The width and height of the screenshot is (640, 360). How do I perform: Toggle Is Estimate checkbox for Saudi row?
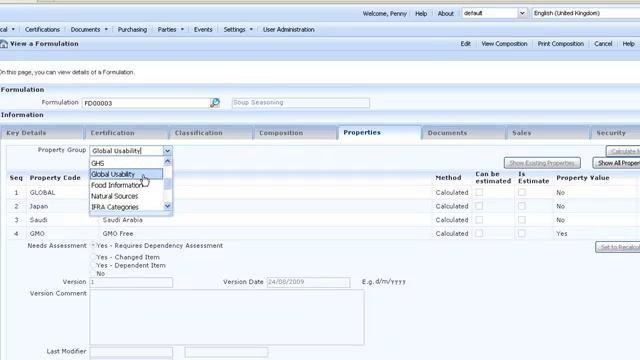point(522,220)
